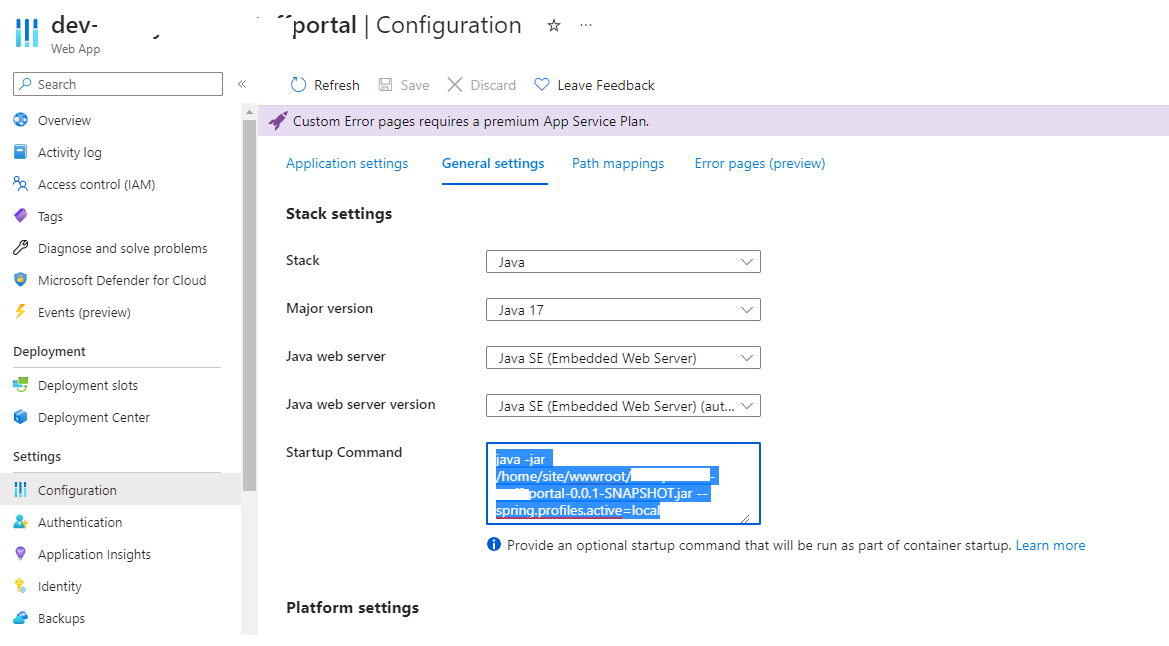
Task: Click the Refresh circular arrow icon
Action: click(x=298, y=85)
